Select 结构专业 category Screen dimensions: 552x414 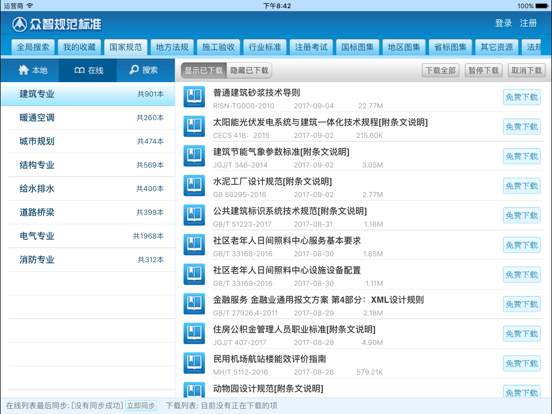(x=88, y=165)
